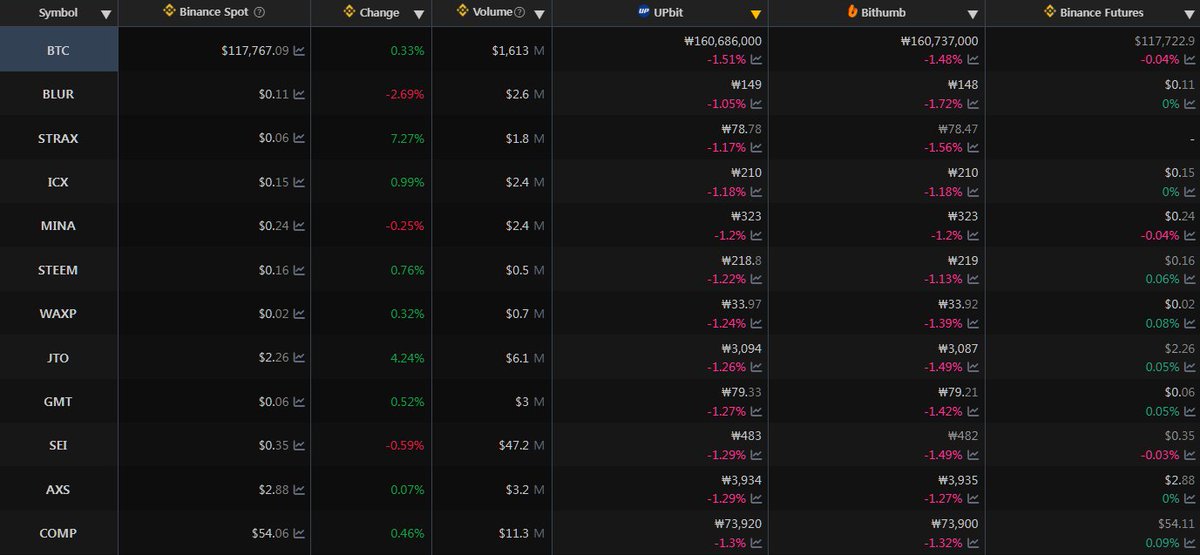The image size is (1200, 555).
Task: Open MINA Binance Futures chart icon
Action: [x=1188, y=235]
